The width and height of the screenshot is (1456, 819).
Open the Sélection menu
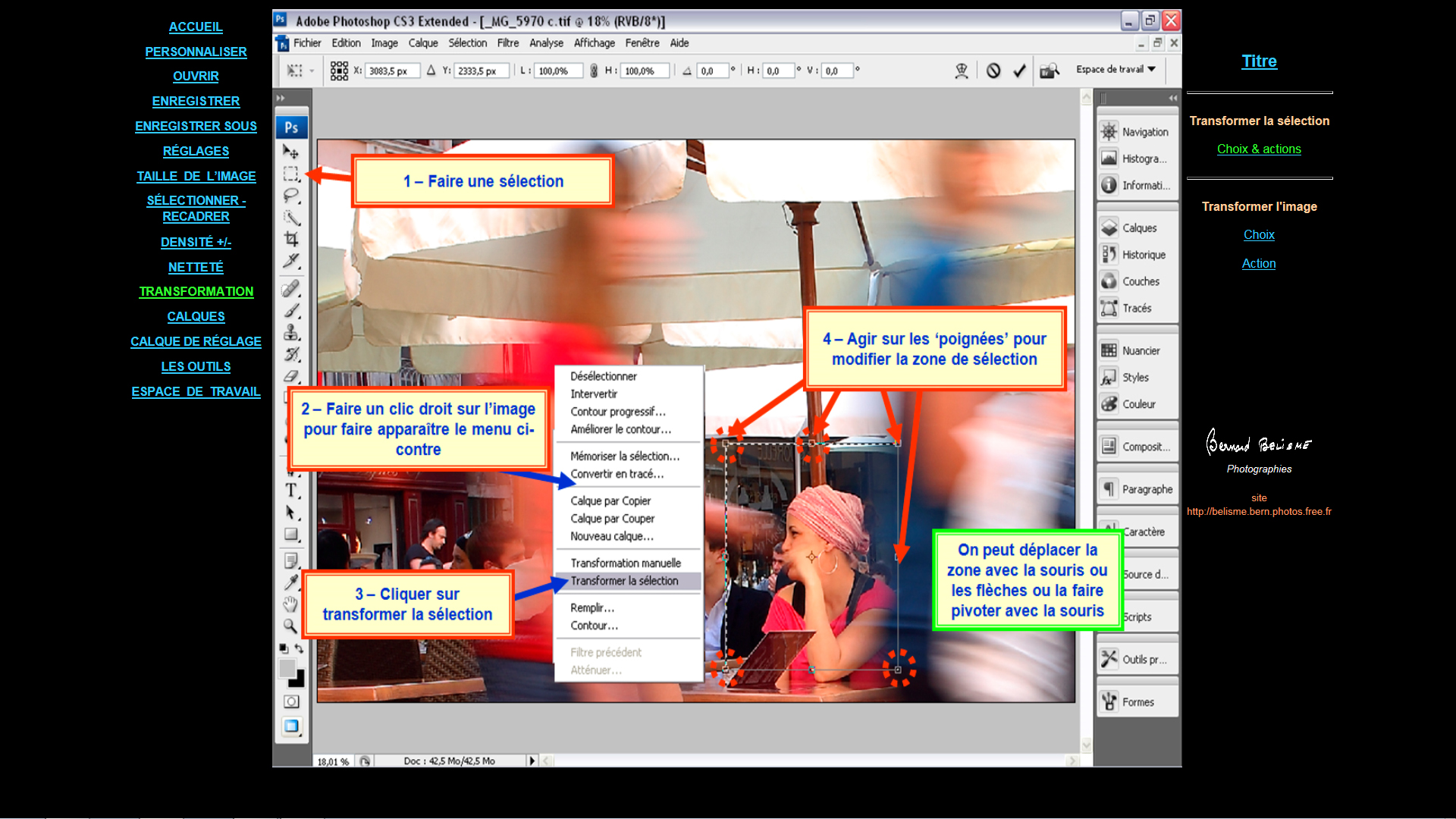[467, 43]
